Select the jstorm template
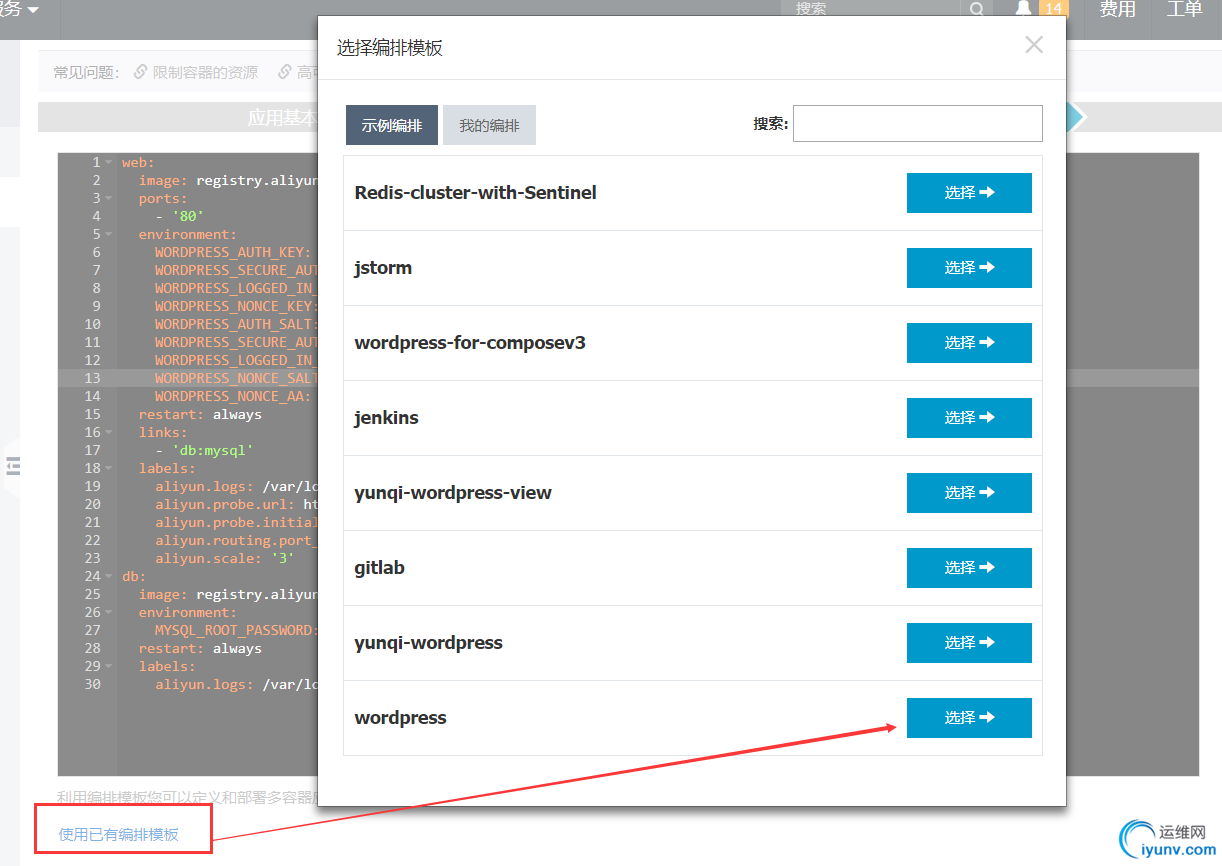 pos(969,268)
